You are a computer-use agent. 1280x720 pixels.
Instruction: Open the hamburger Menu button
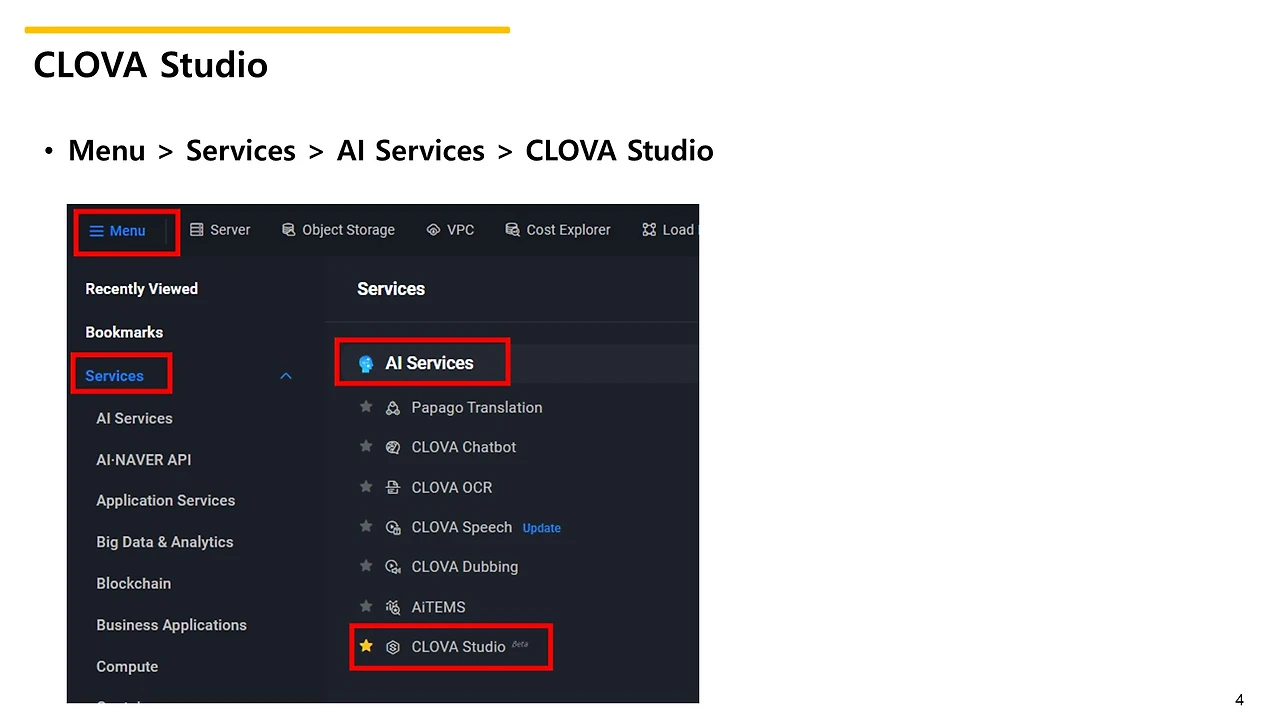point(118,231)
